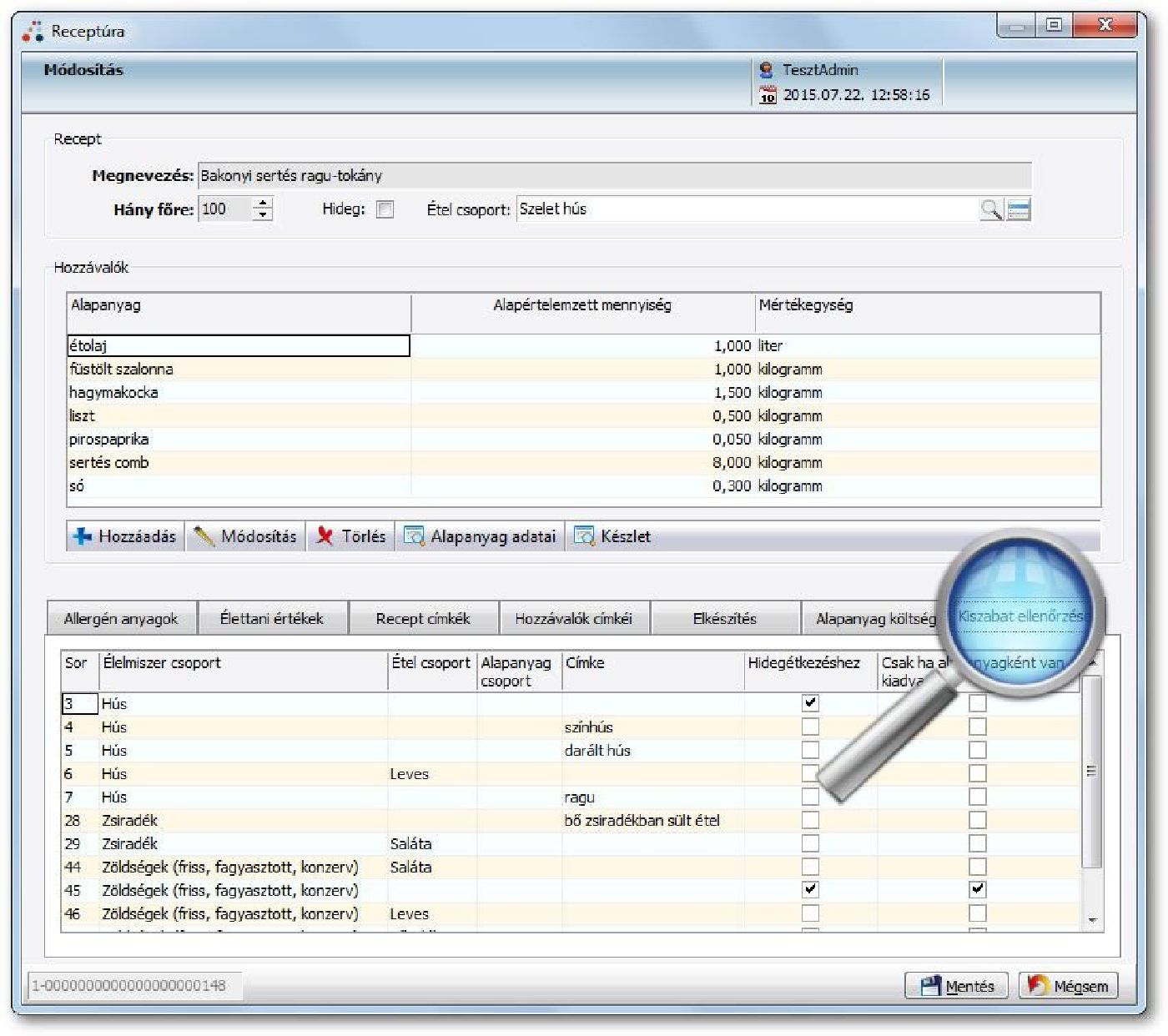Click the Törlés red X icon
Screen dimensions: 1168x1036
click(325, 536)
